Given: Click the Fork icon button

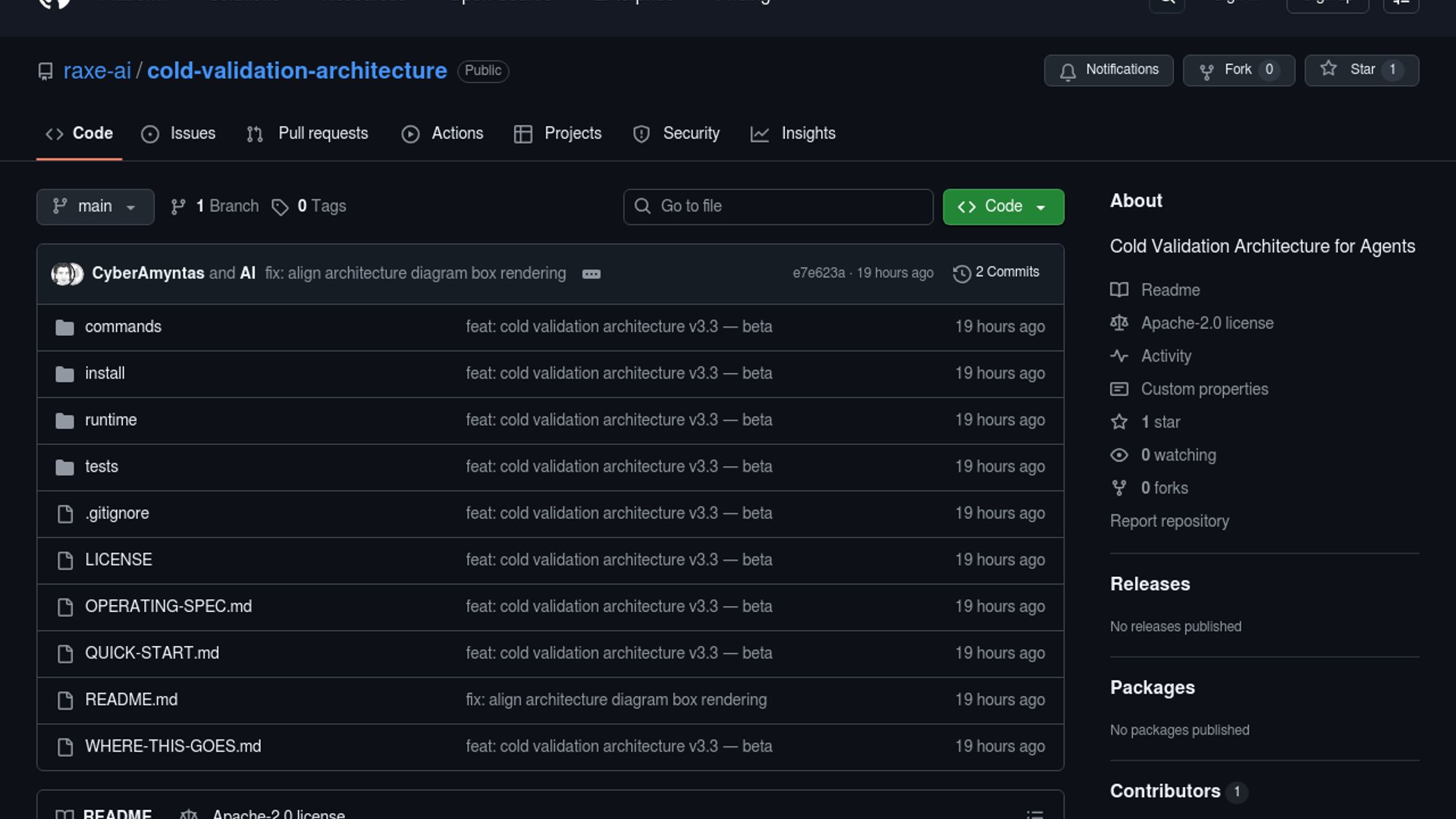Looking at the screenshot, I should [x=1207, y=71].
